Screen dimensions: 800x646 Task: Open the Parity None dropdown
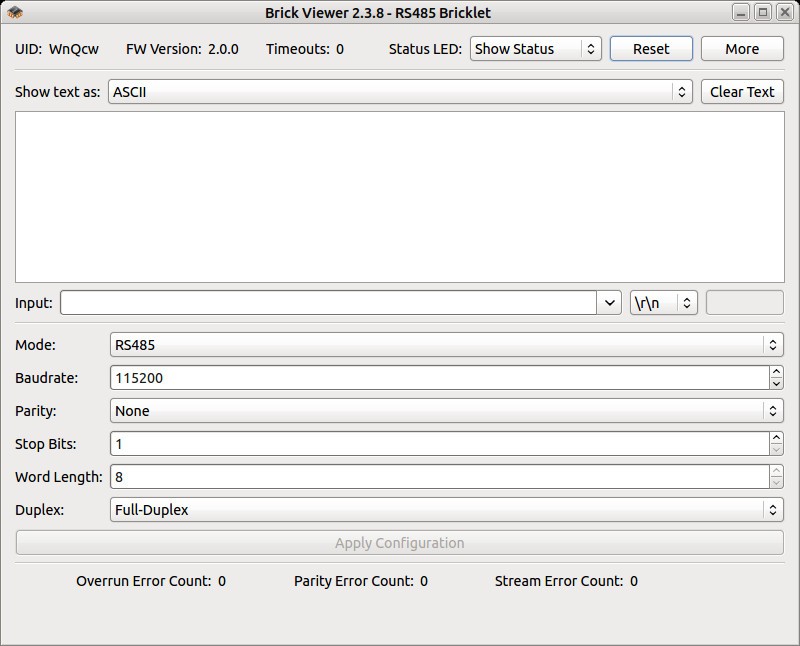click(x=446, y=411)
